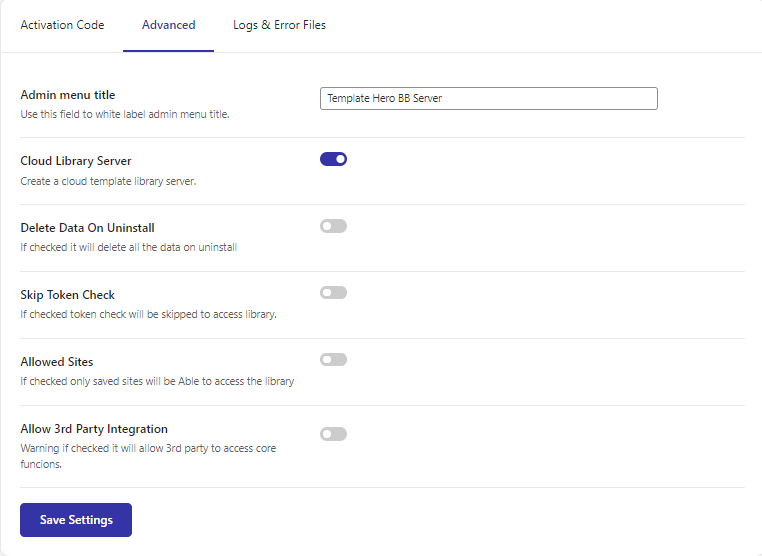Click the "Allow 3rd Party Integration" heading label
762x556 pixels.
[94, 429]
